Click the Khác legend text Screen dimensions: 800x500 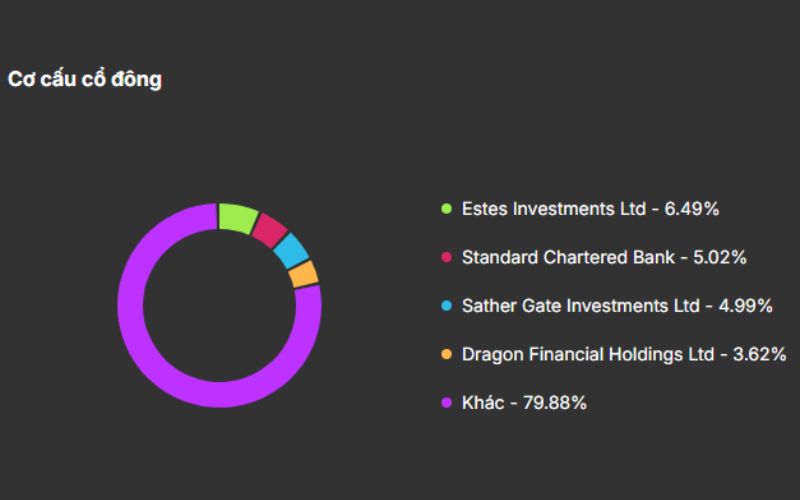(x=484, y=403)
